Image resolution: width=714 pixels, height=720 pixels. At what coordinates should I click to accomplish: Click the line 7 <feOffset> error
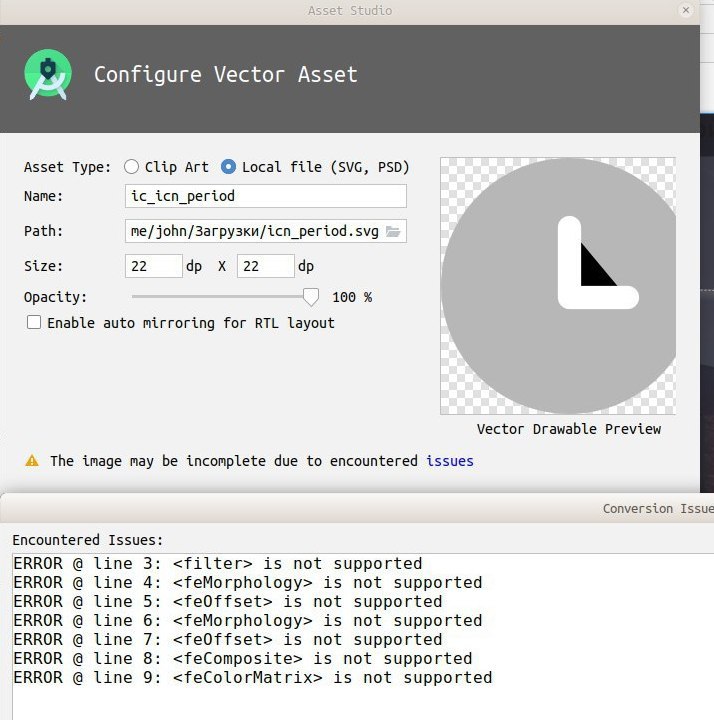click(x=228, y=639)
